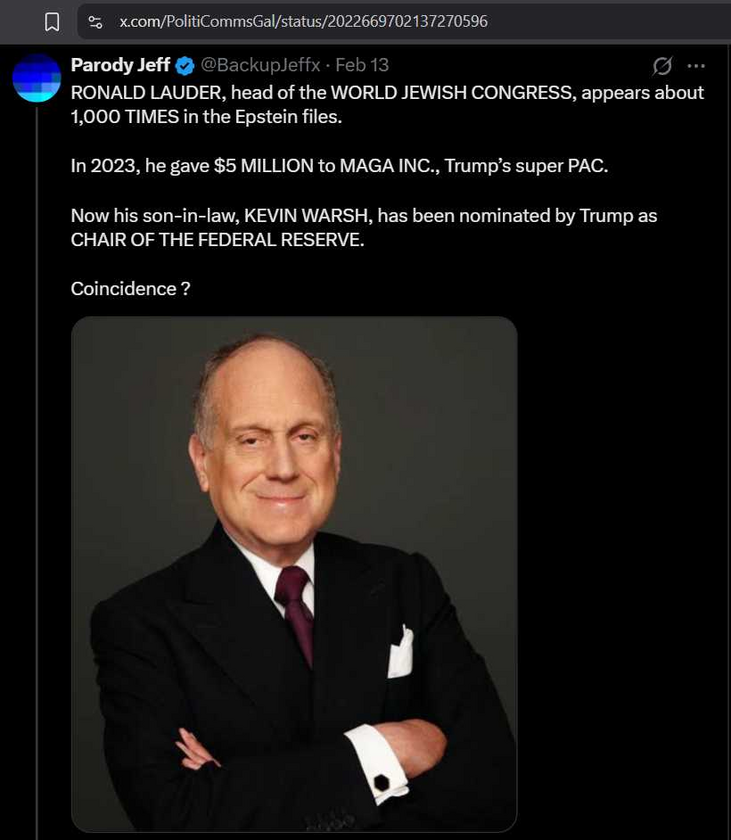This screenshot has height=840, width=731.
Task: Open the Feb 13 timestamp link
Action: 362,65
